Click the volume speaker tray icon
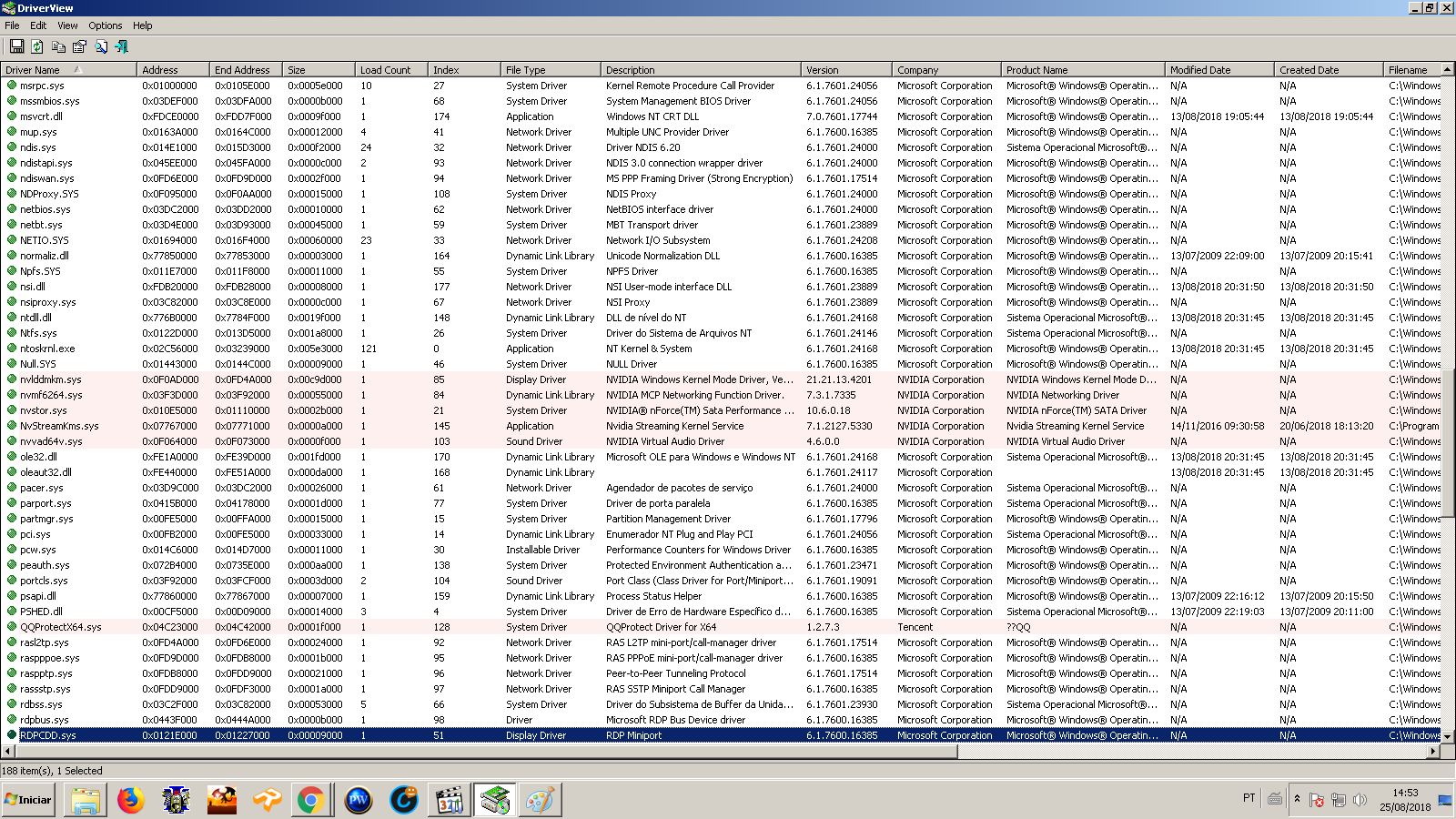1456x819 pixels. (1360, 800)
